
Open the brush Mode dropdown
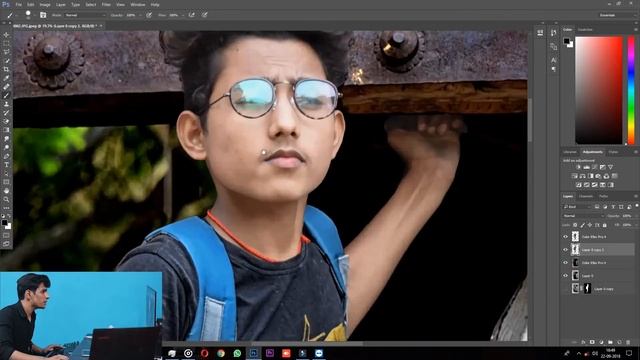point(85,15)
